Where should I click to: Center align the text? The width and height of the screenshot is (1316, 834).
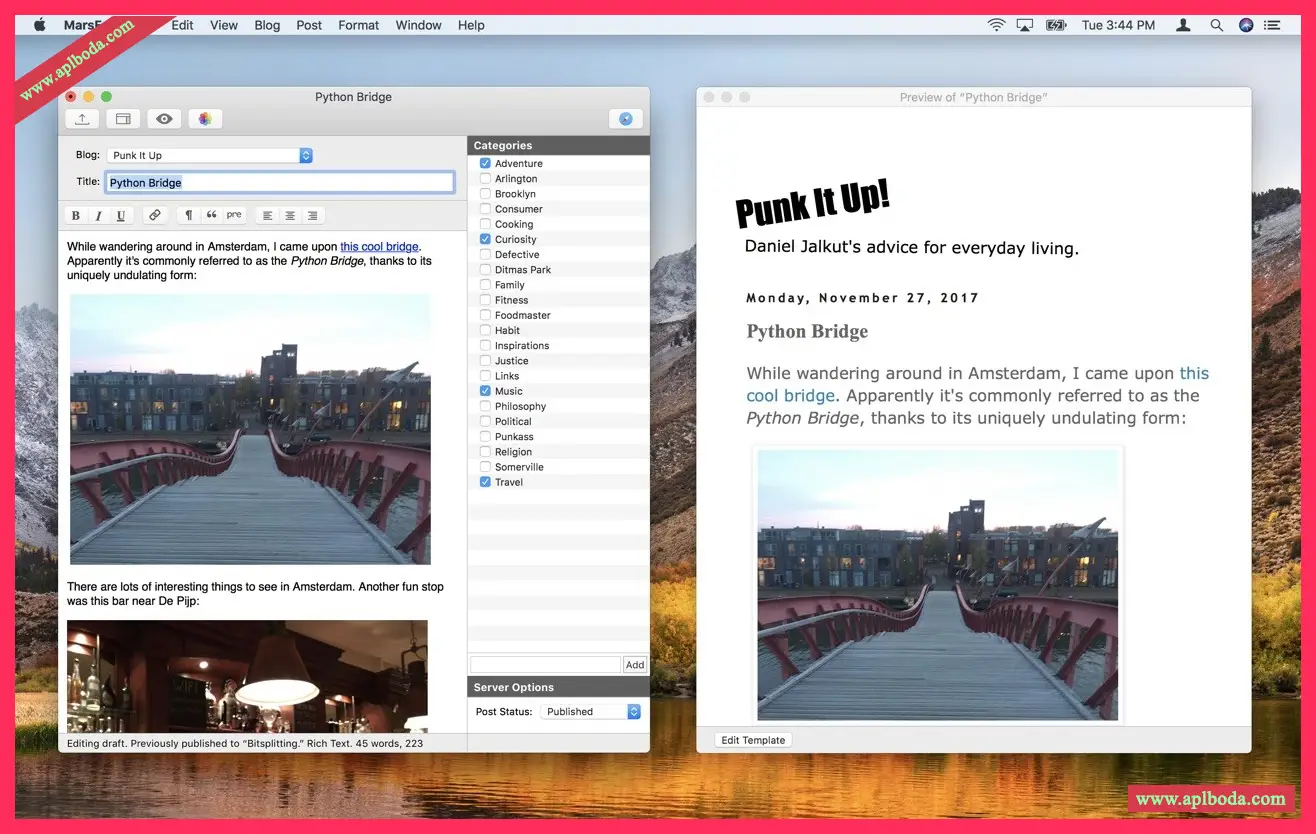pyautogui.click(x=290, y=215)
